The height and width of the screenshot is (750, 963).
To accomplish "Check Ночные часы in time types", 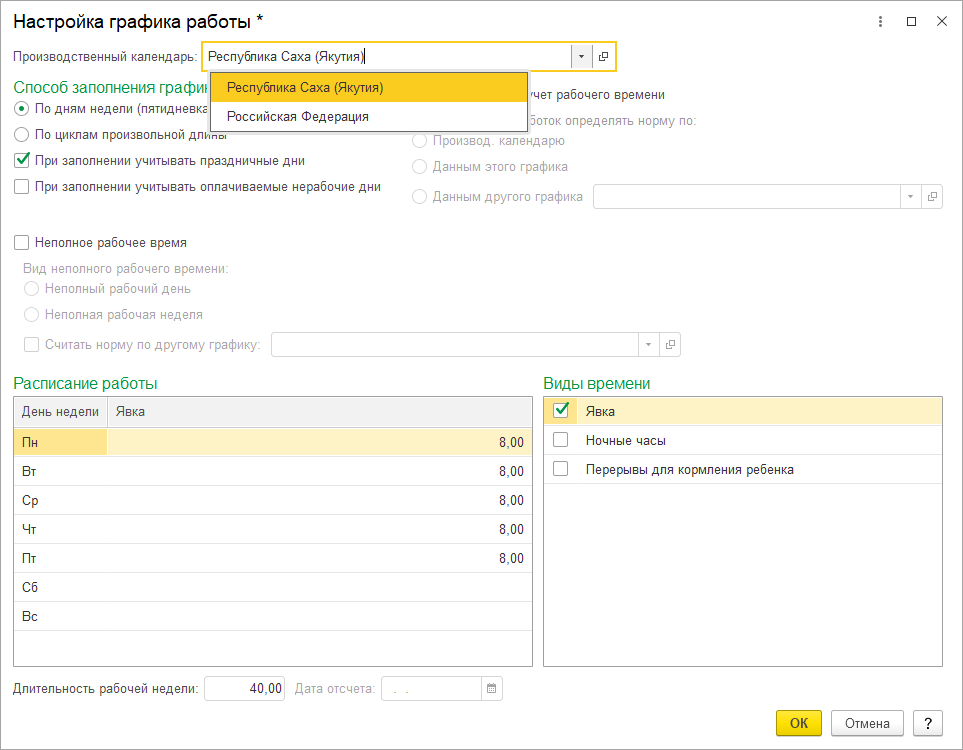I will click(x=560, y=440).
